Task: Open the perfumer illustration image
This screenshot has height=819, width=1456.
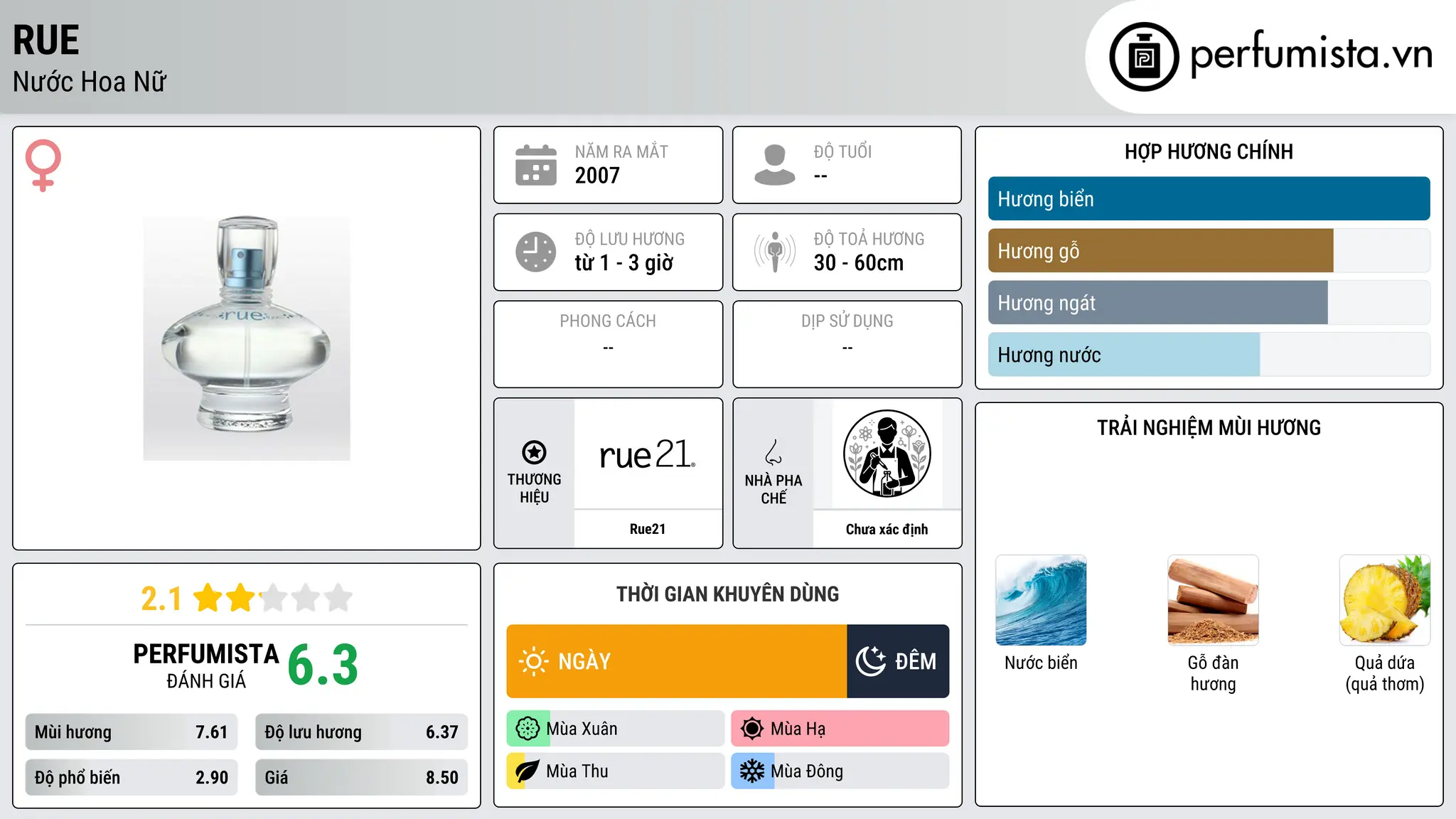Action: click(x=887, y=454)
